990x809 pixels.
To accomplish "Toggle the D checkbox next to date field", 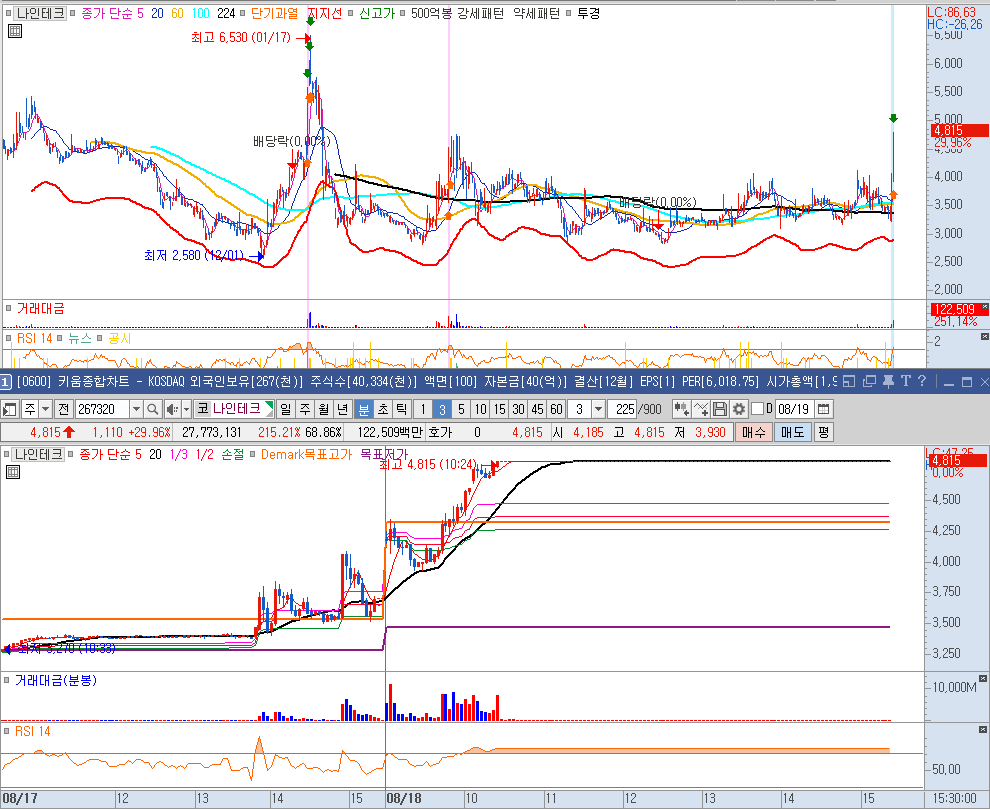I will click(757, 409).
